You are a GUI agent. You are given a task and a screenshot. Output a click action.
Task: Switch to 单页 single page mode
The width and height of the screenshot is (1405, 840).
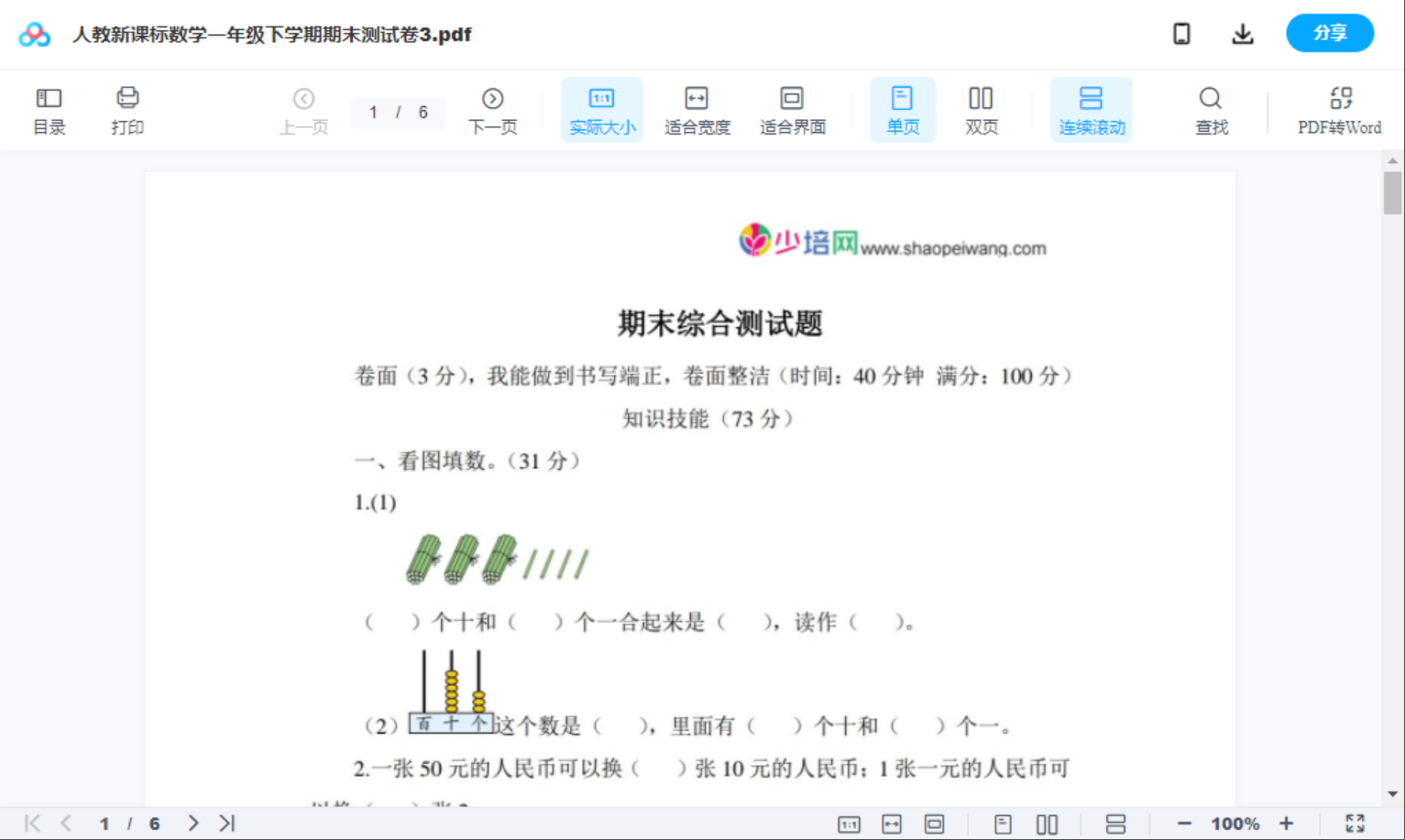click(903, 109)
